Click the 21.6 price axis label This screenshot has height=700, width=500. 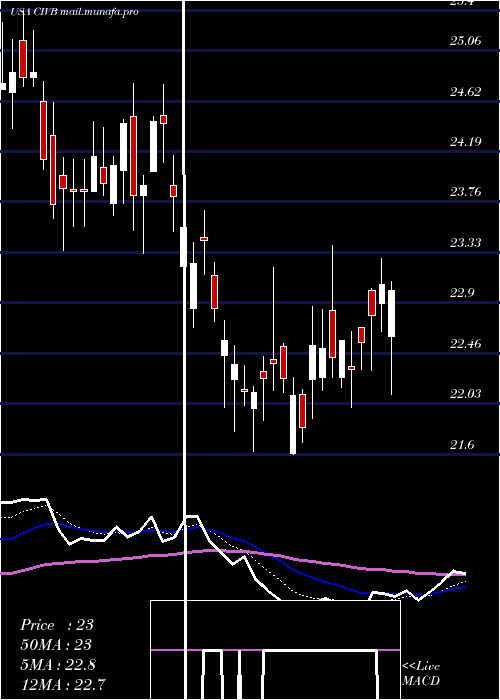pyautogui.click(x=462, y=445)
